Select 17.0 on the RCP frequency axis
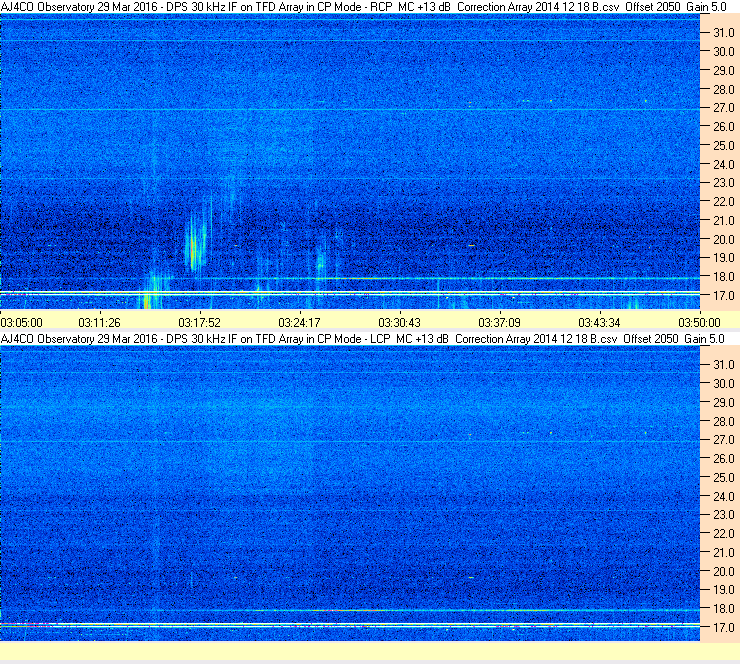Viewport: 740px width, 664px height. click(x=724, y=296)
